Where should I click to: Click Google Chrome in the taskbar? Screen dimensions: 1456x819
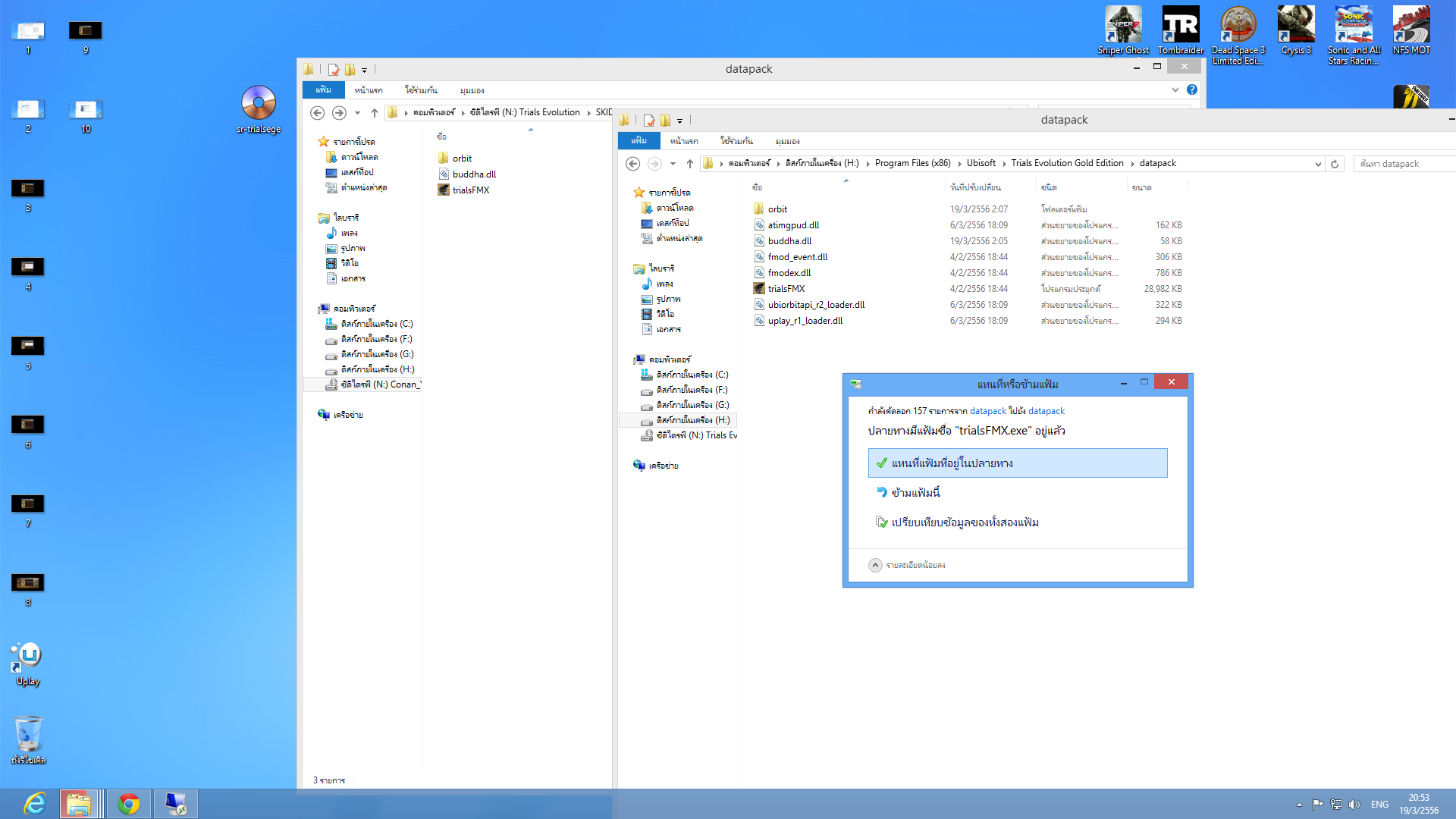click(129, 804)
